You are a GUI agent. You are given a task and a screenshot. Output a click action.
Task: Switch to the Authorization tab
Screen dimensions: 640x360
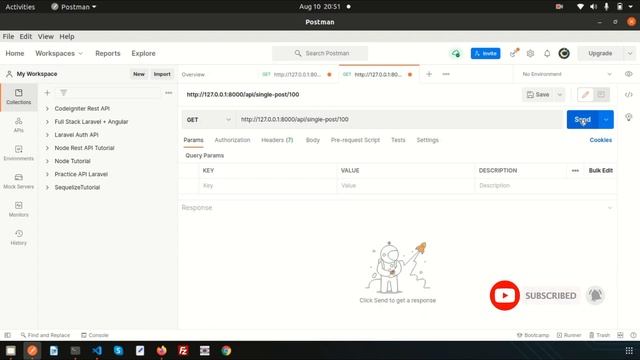pos(232,140)
